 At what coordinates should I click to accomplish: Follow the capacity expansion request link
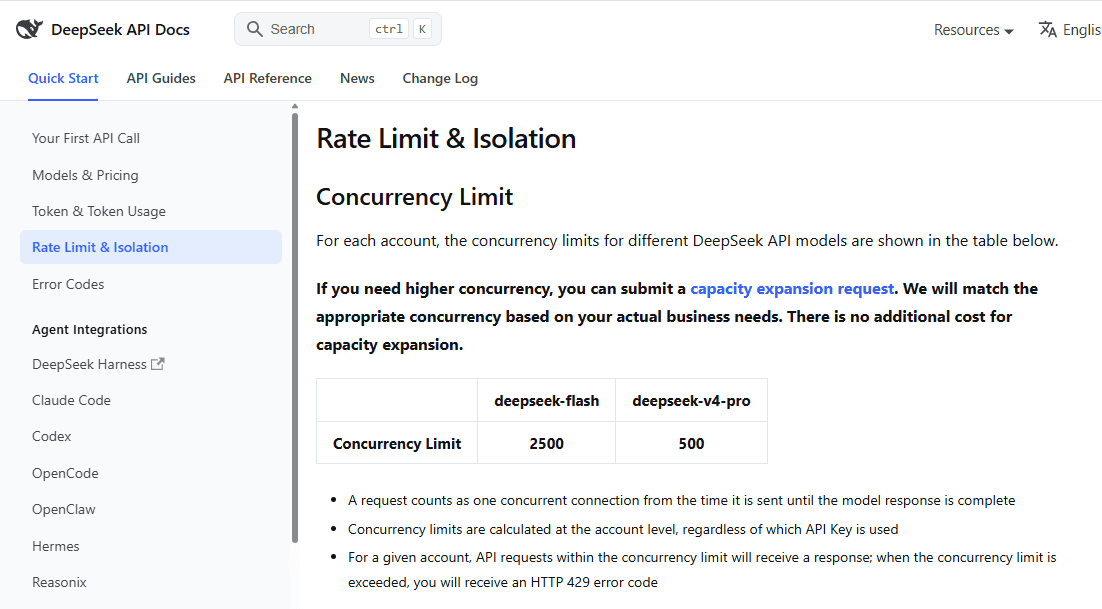click(x=792, y=289)
